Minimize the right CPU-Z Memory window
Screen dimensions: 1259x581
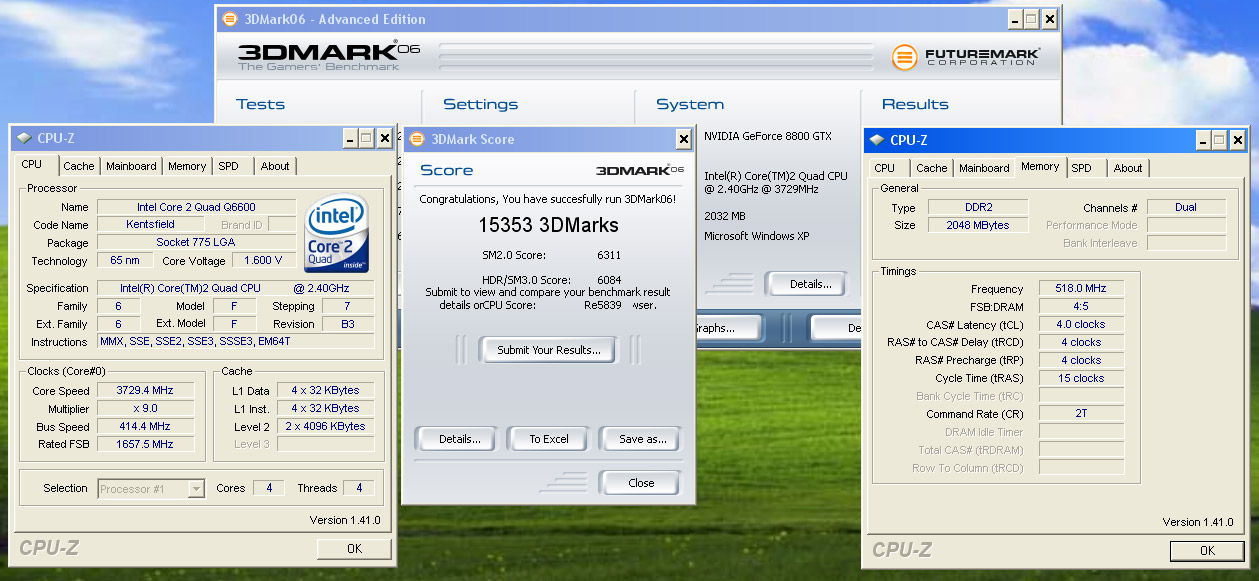click(1203, 140)
